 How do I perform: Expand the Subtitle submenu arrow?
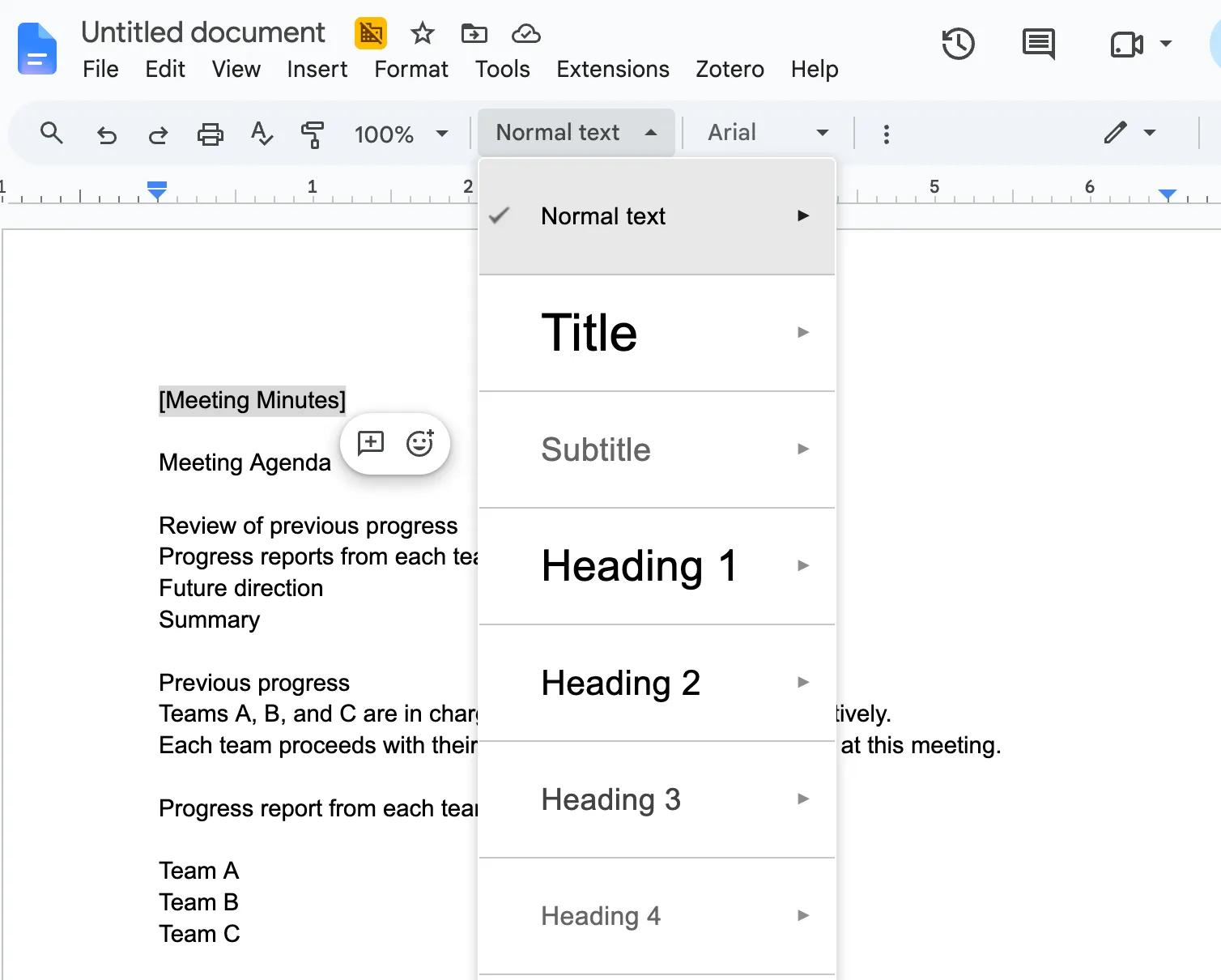point(803,449)
